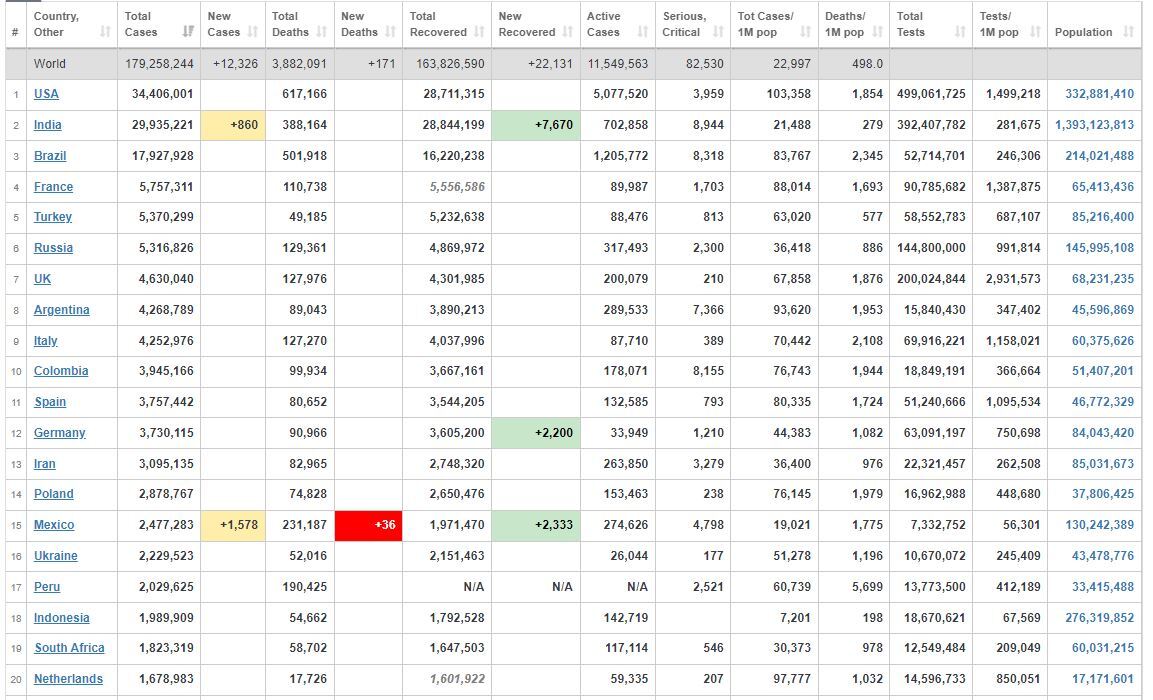The image size is (1153, 700).
Task: Open the Netherlands country link
Action: click(68, 678)
